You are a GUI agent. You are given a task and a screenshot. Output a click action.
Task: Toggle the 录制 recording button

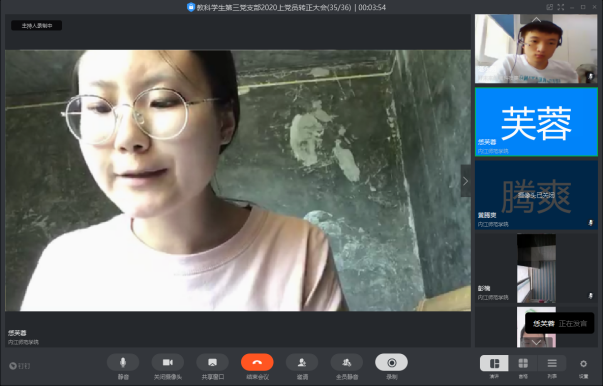[x=391, y=362]
